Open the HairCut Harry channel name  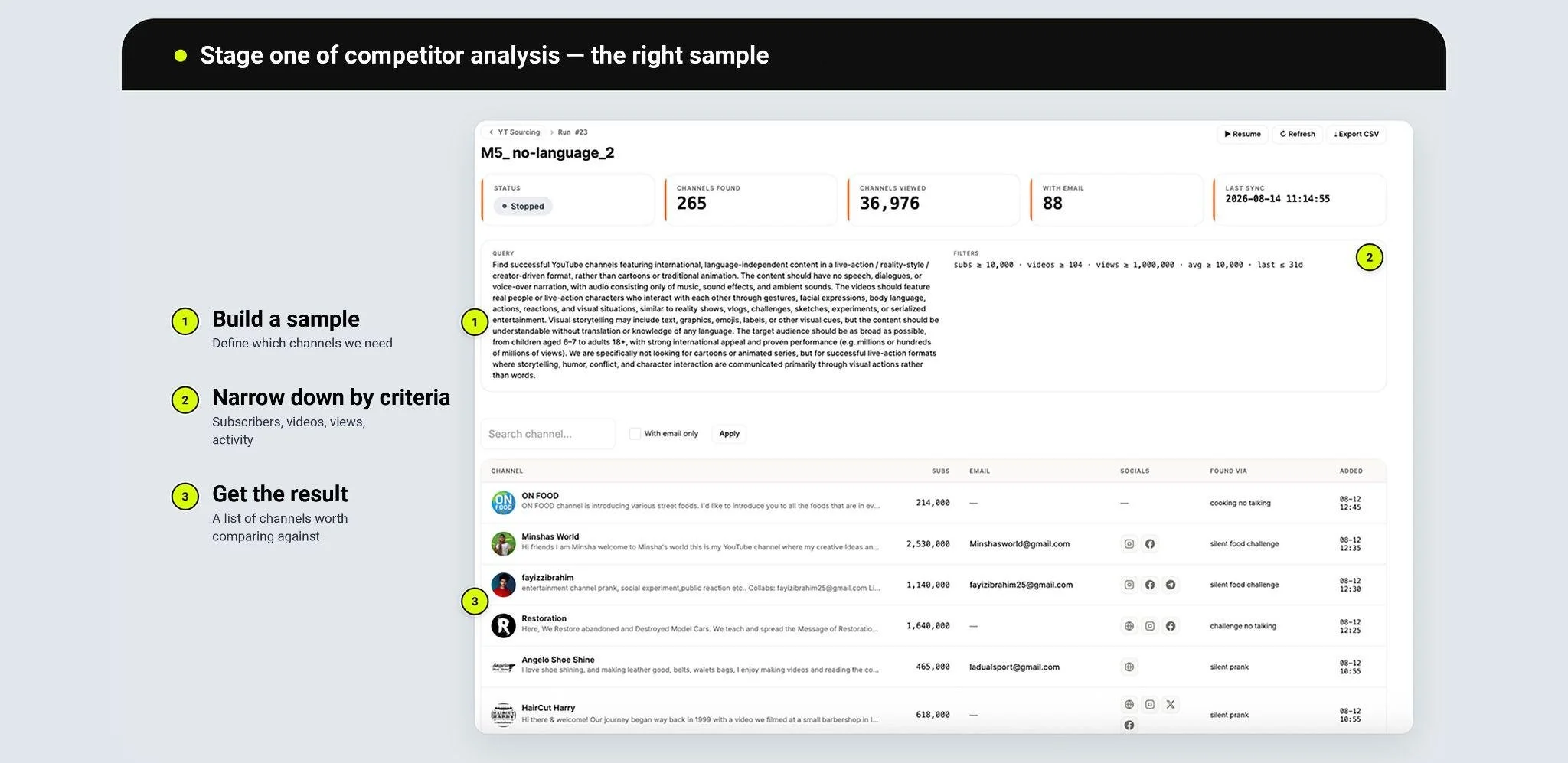(547, 708)
